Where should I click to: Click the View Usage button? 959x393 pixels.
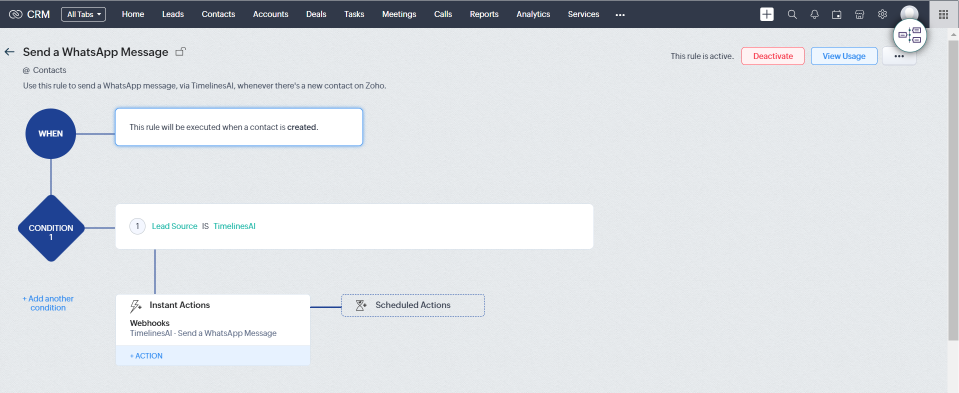pos(844,56)
